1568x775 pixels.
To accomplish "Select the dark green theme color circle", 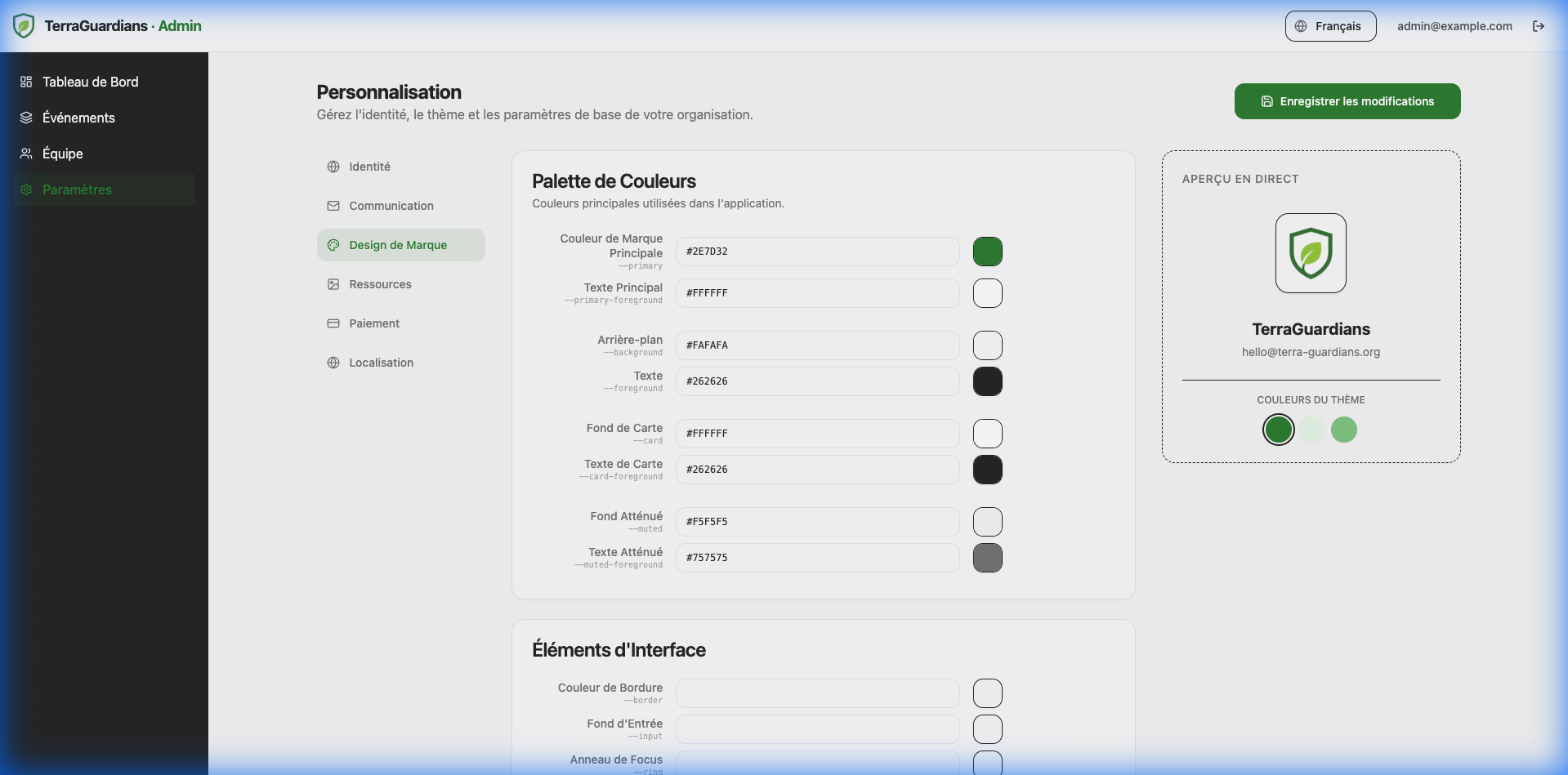I will point(1278,430).
